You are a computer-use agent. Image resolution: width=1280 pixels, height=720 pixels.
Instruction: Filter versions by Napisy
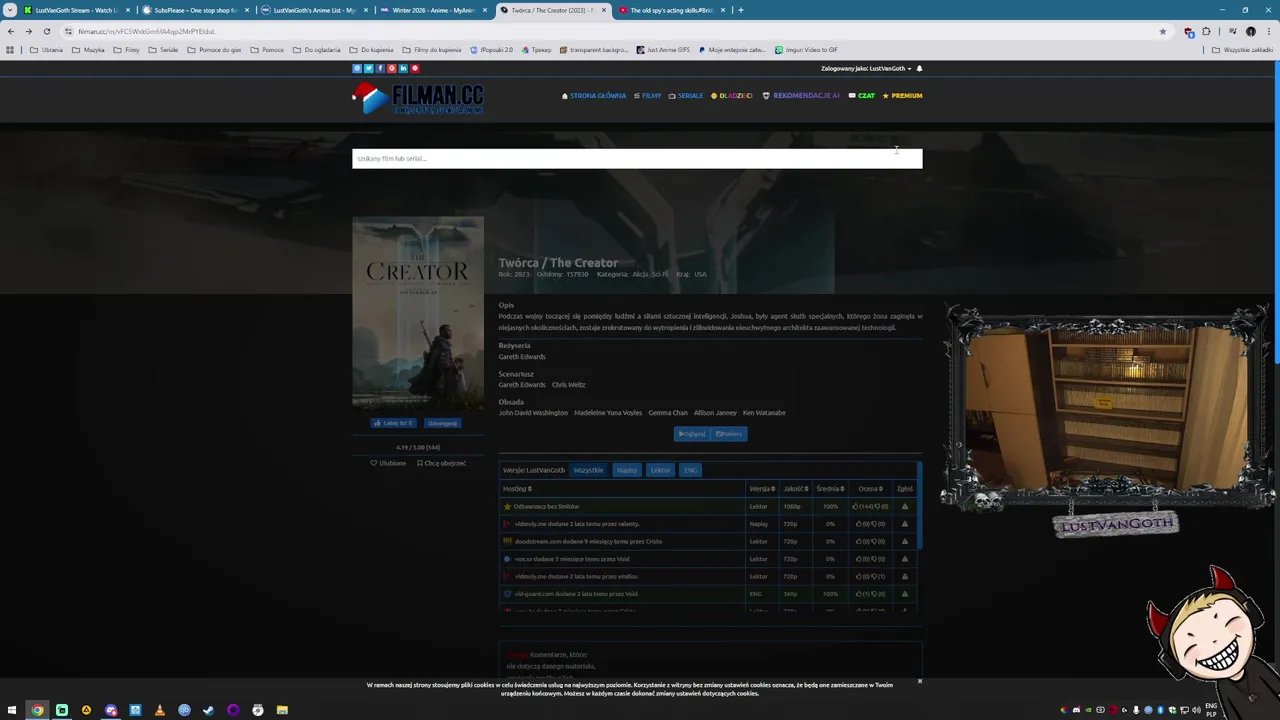627,470
